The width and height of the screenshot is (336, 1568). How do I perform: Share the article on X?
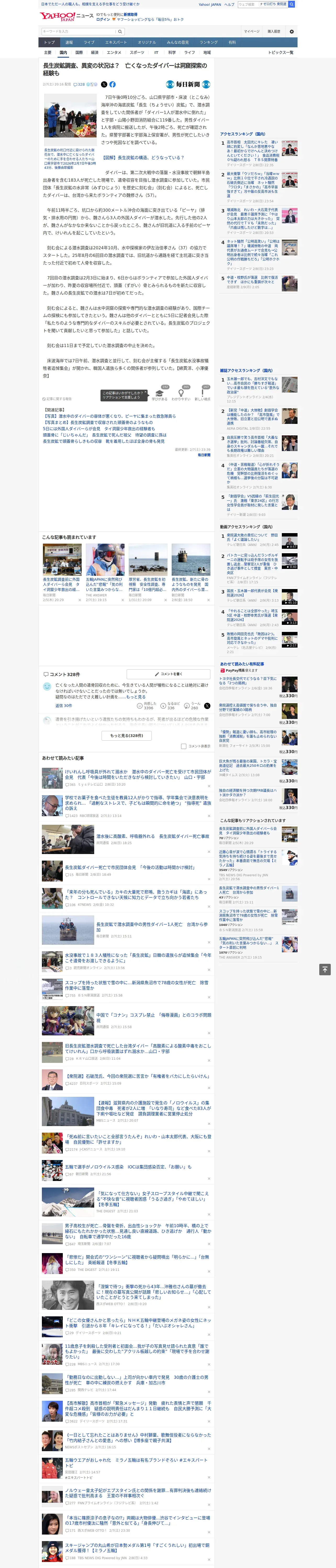(104, 85)
